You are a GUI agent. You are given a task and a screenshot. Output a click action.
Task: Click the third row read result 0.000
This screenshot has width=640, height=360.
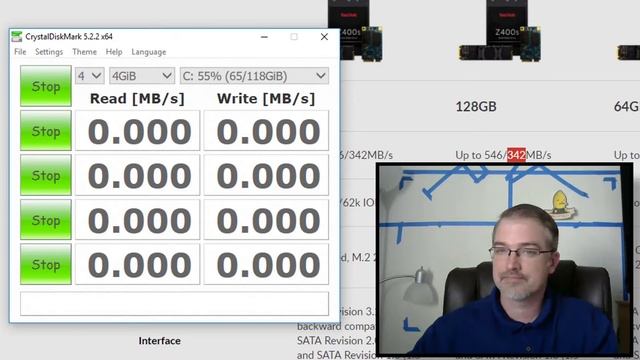coord(138,220)
